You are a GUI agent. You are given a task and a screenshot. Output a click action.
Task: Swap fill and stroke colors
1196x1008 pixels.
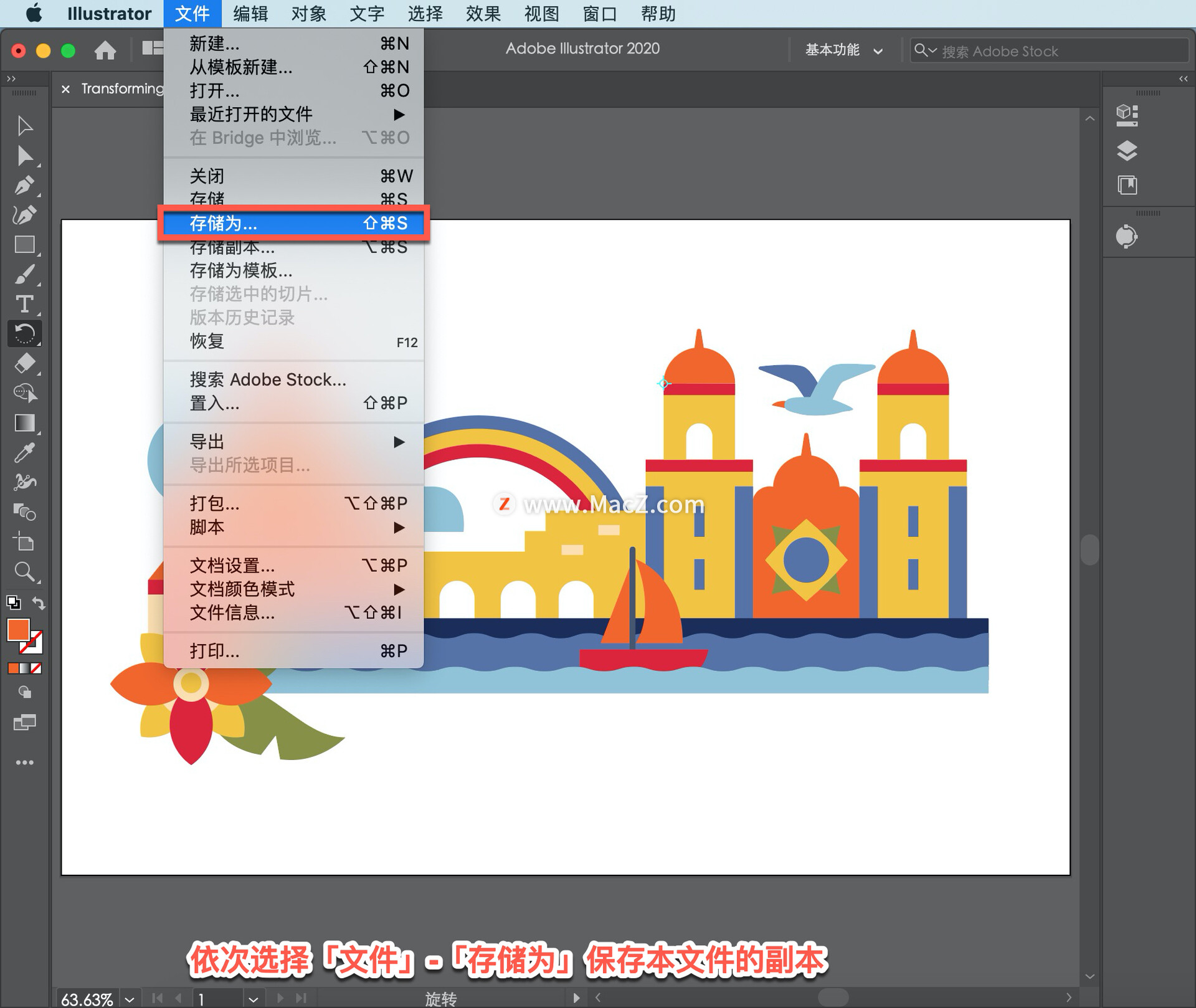pos(39,603)
